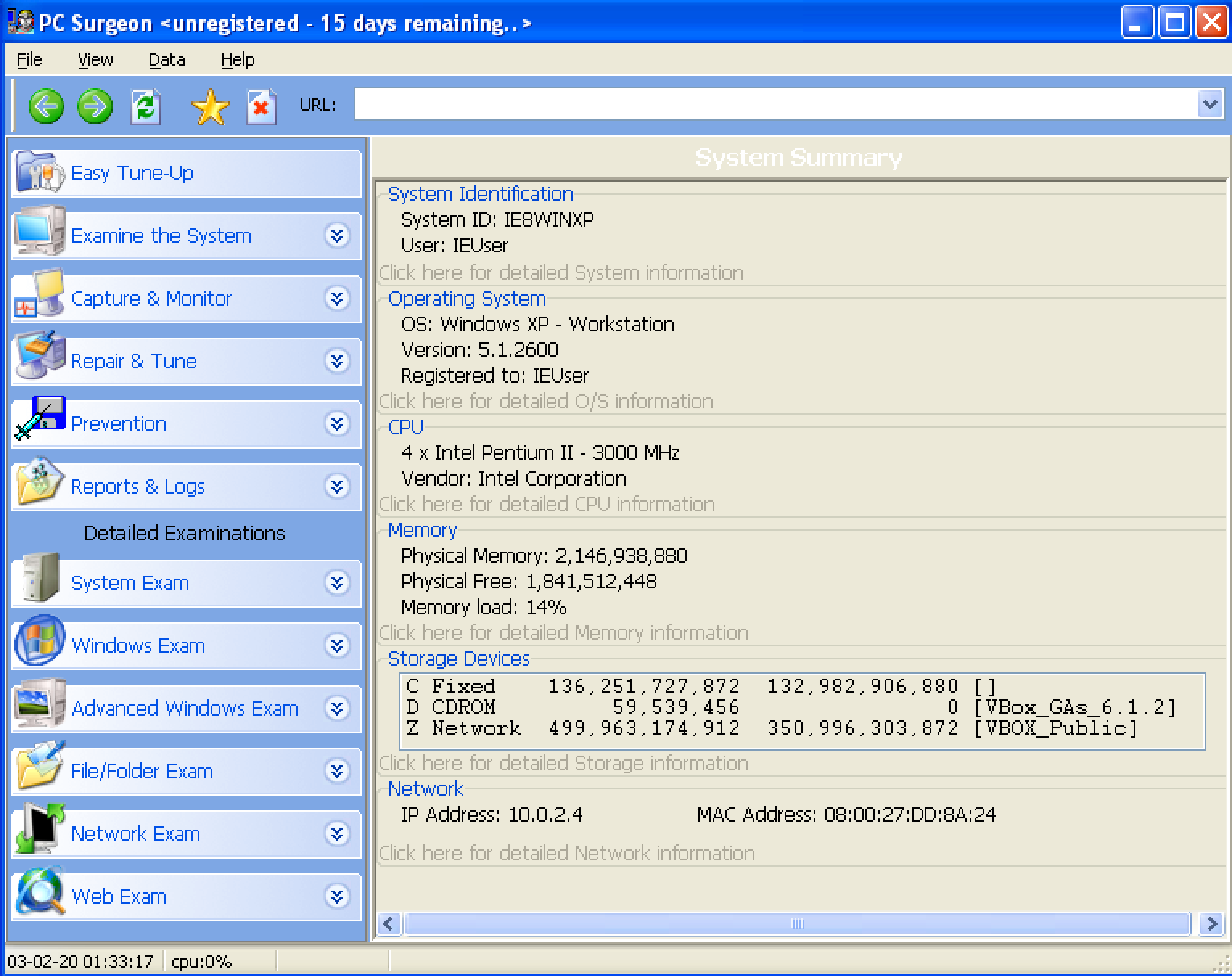Open detailed System information link
Screen dimensions: 1232x976
tap(561, 273)
